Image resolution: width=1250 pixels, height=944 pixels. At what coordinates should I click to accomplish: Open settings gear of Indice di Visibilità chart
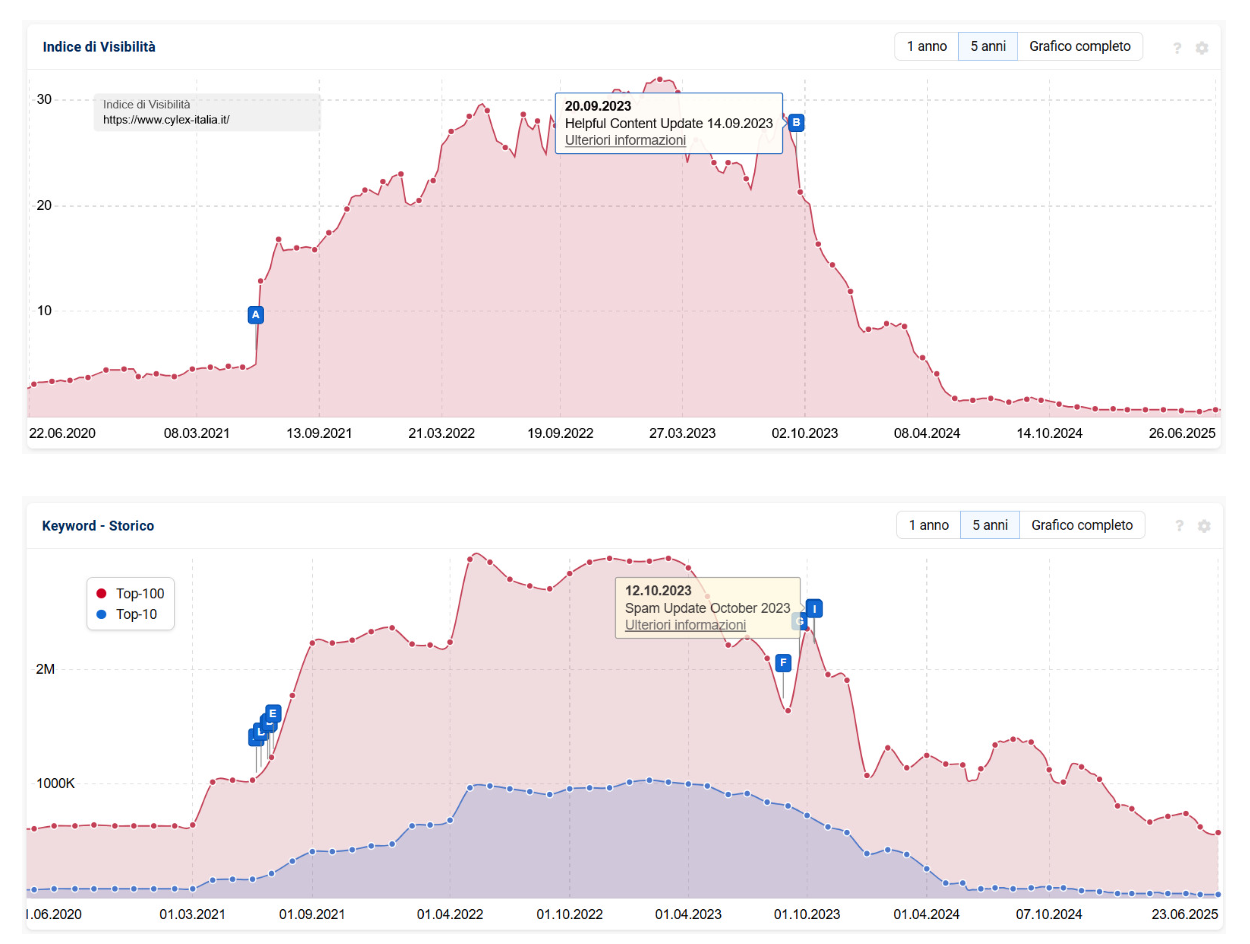click(x=1202, y=47)
